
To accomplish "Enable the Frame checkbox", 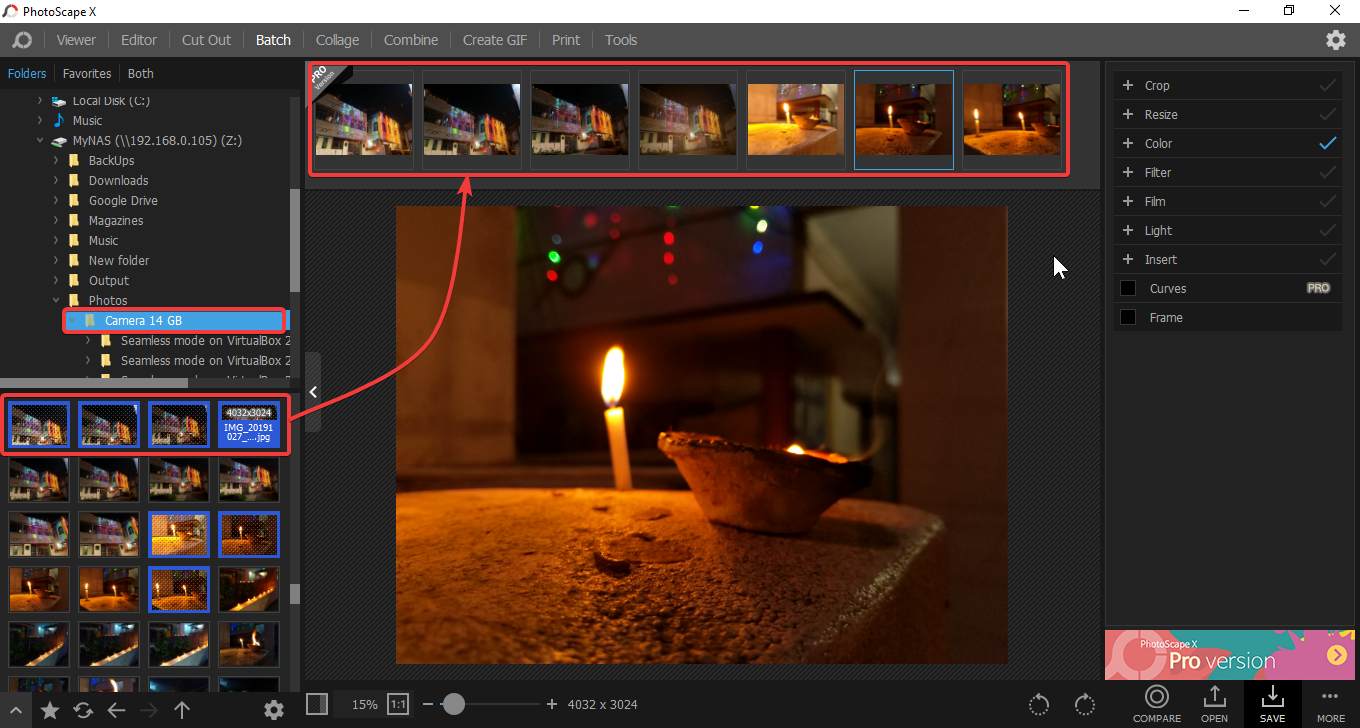I will 1128,317.
